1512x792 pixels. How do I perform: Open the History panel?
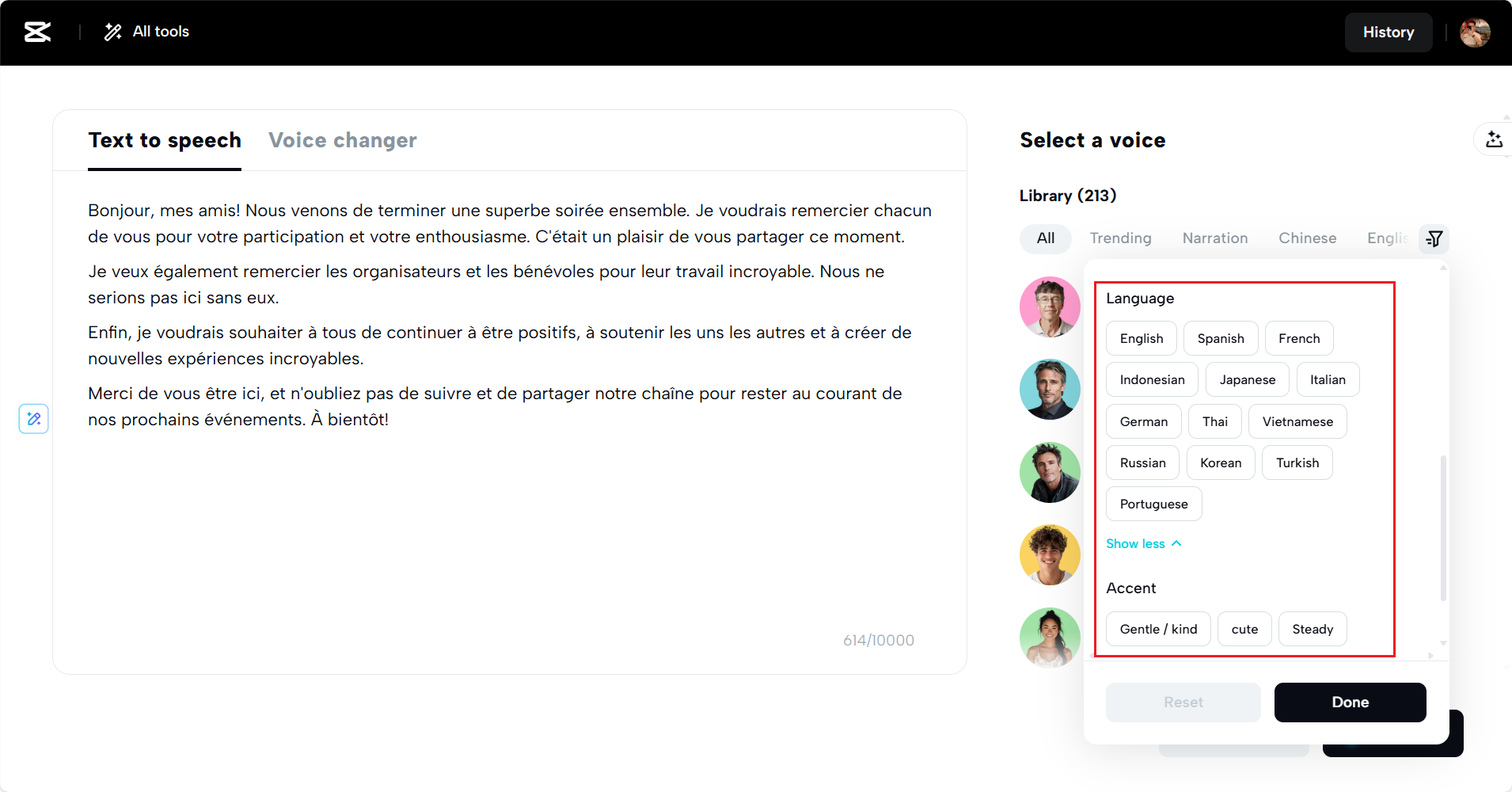(x=1388, y=32)
